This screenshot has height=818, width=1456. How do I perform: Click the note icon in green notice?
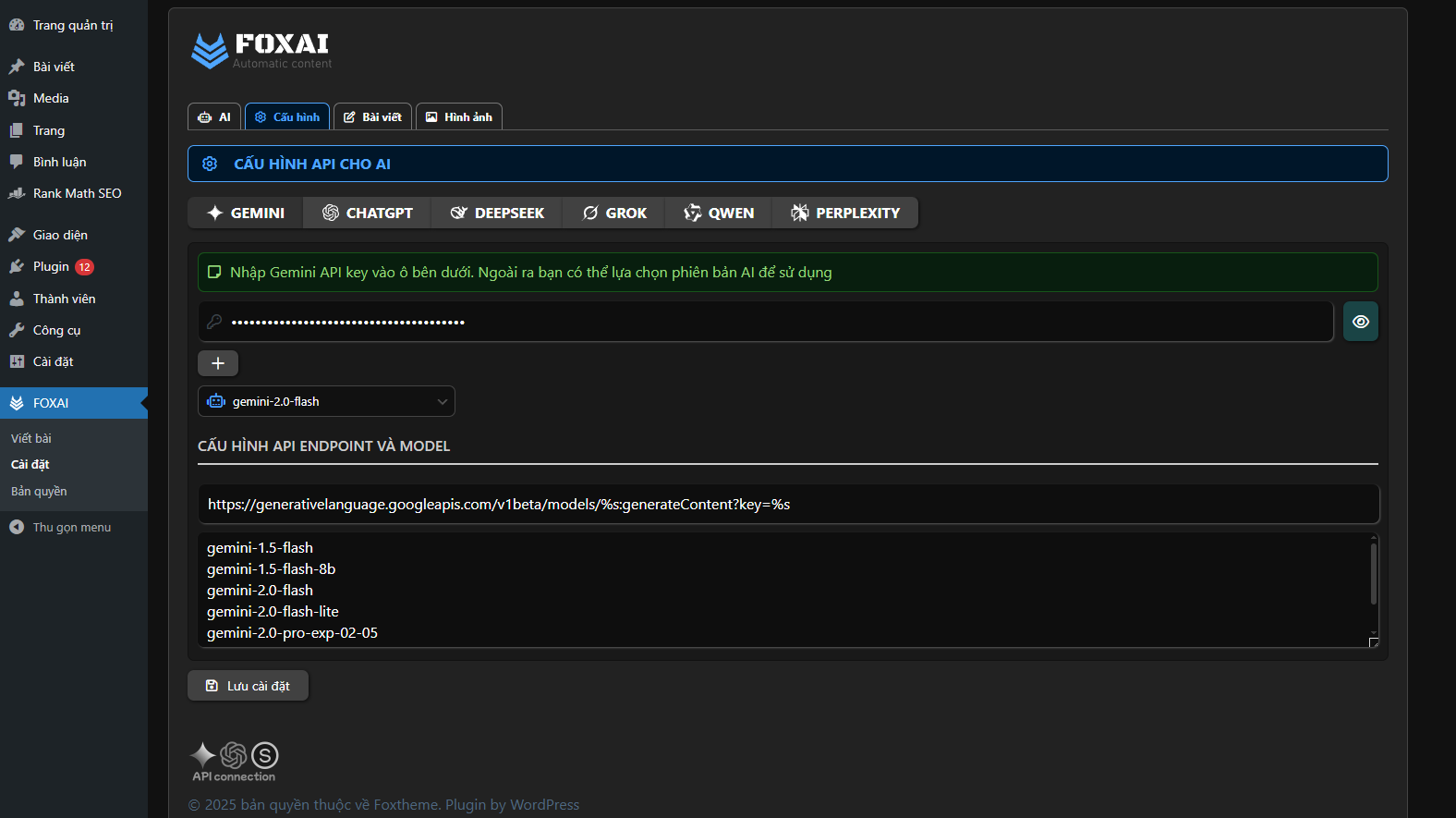pos(214,272)
